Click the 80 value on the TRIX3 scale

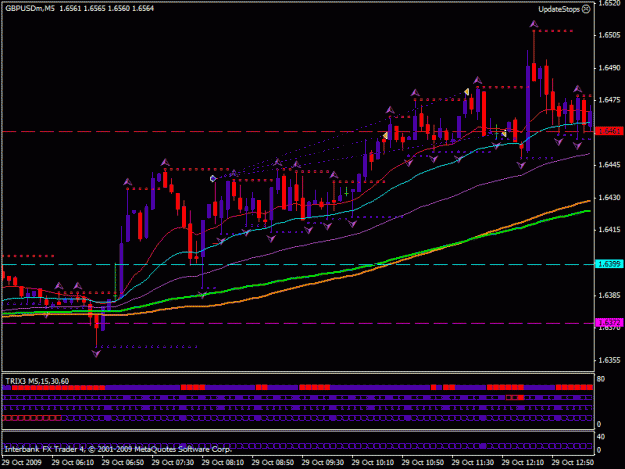pyautogui.click(x=601, y=379)
